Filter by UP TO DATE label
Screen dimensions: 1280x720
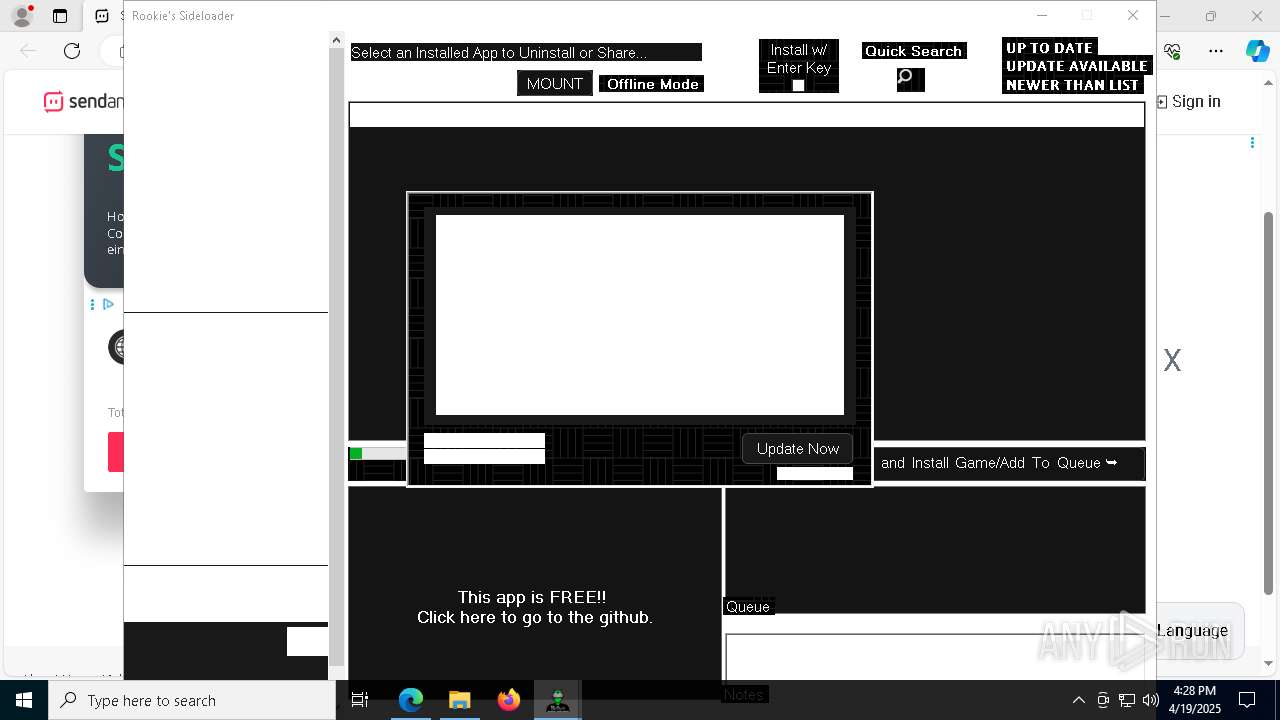point(1049,48)
